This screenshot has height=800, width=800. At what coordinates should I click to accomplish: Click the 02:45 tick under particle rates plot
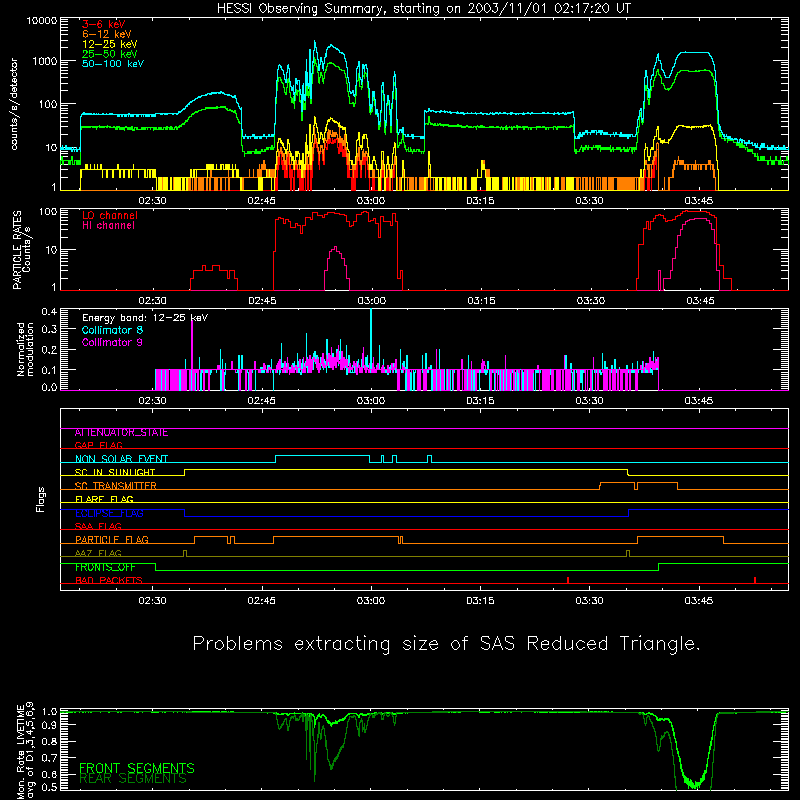(262, 301)
